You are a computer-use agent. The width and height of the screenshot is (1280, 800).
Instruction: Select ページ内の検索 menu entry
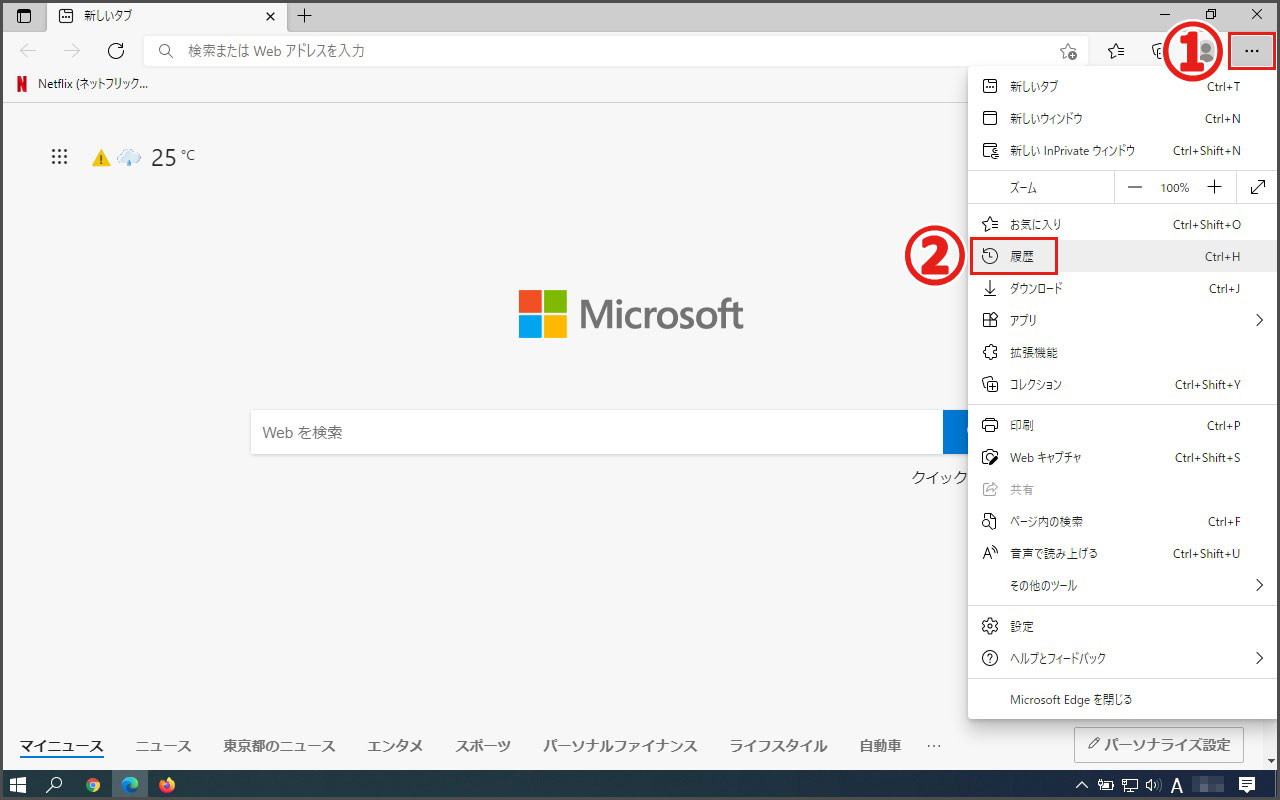point(1120,521)
